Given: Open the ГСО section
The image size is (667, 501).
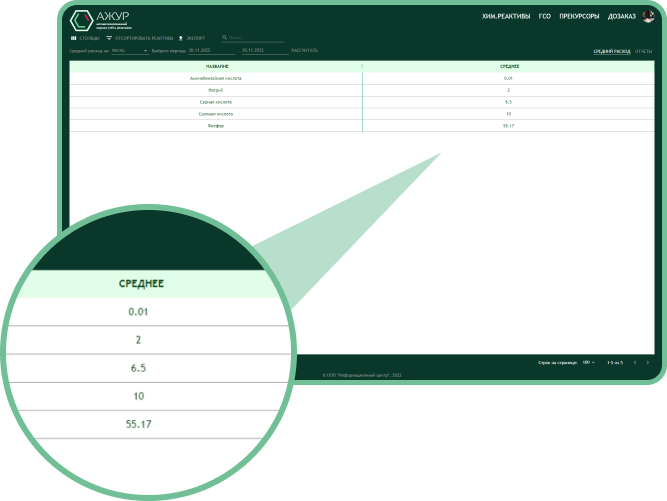Looking at the screenshot, I should (544, 17).
